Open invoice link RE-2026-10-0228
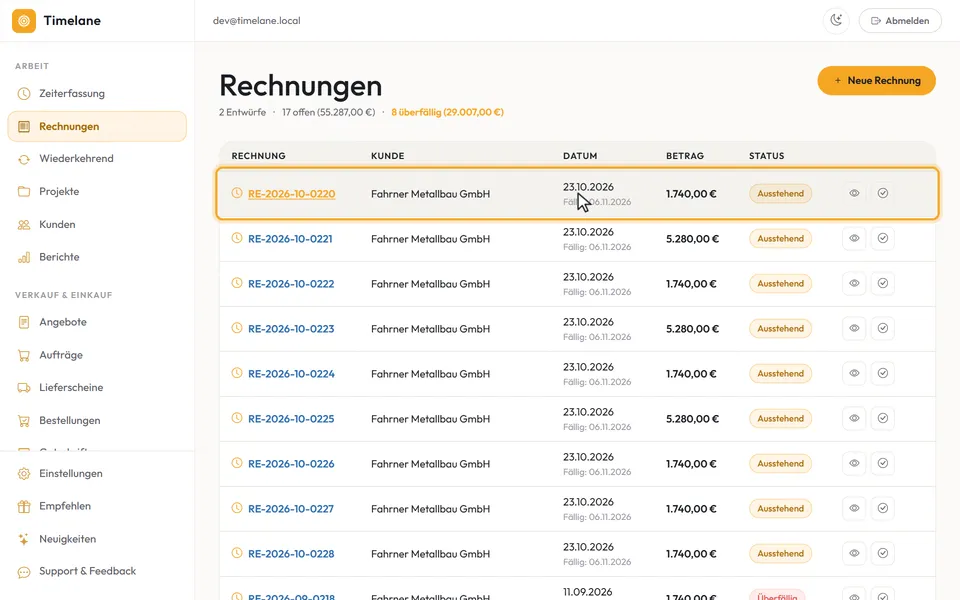The width and height of the screenshot is (960, 600). pyautogui.click(x=291, y=554)
